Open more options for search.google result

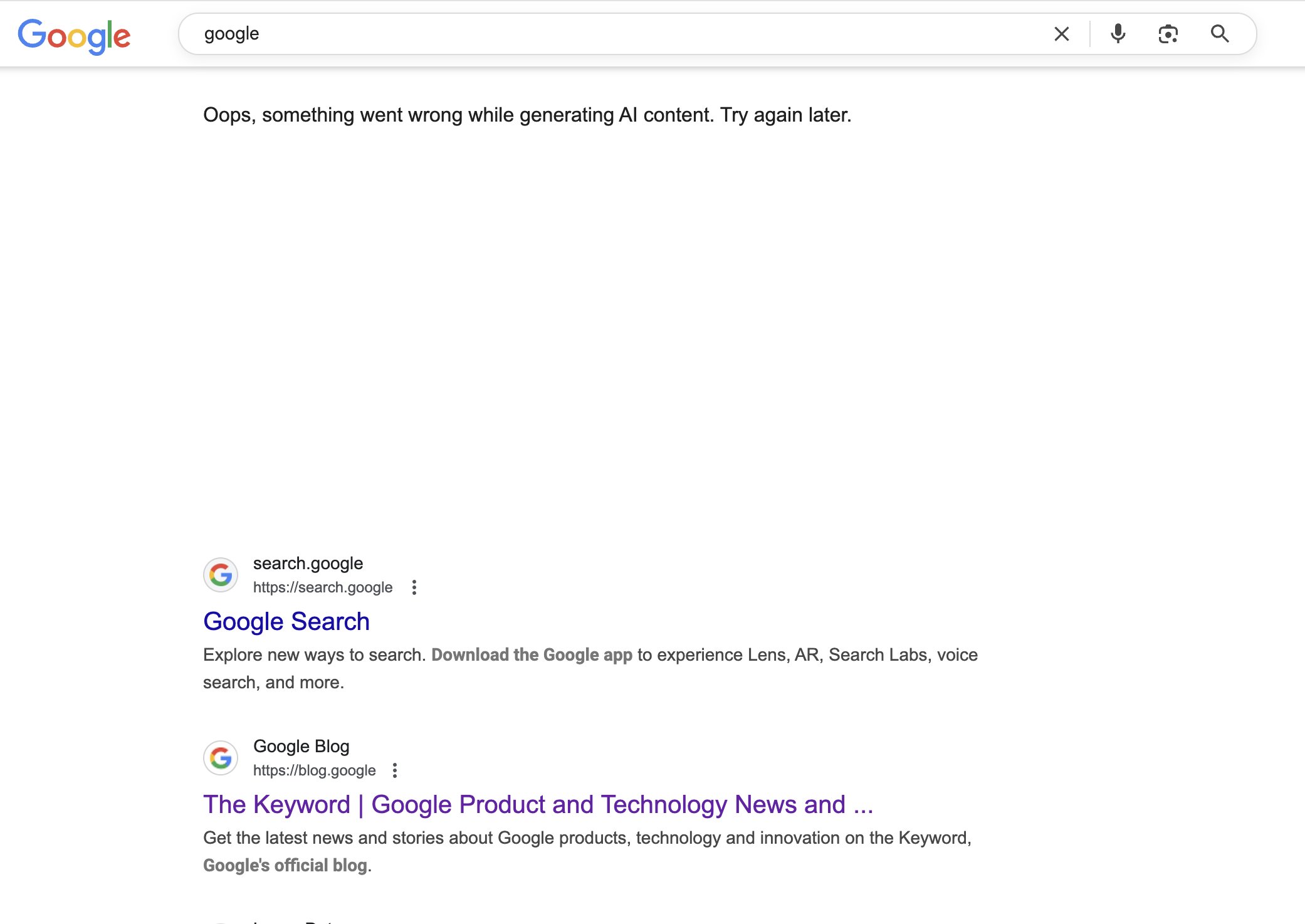pyautogui.click(x=414, y=587)
